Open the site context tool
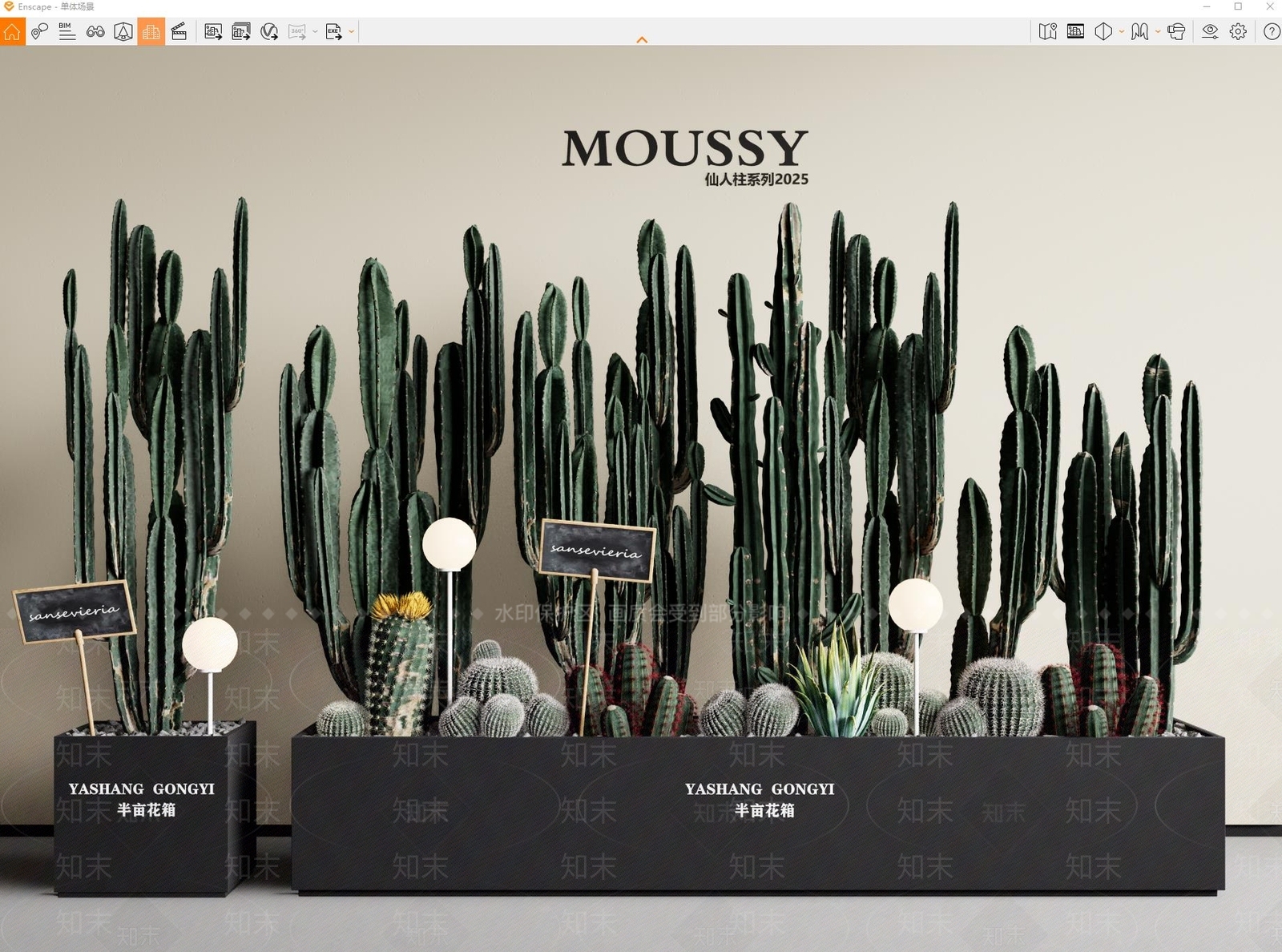 pyautogui.click(x=123, y=32)
